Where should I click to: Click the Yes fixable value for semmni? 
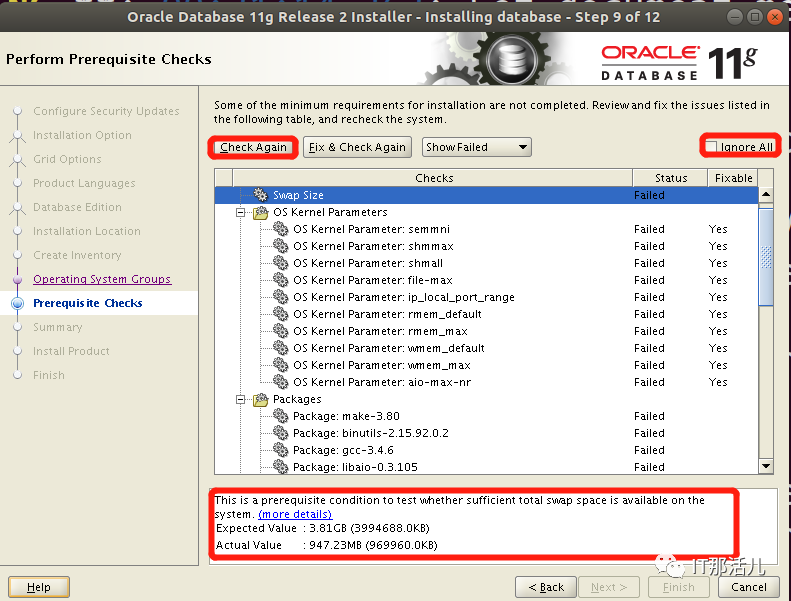[717, 229]
